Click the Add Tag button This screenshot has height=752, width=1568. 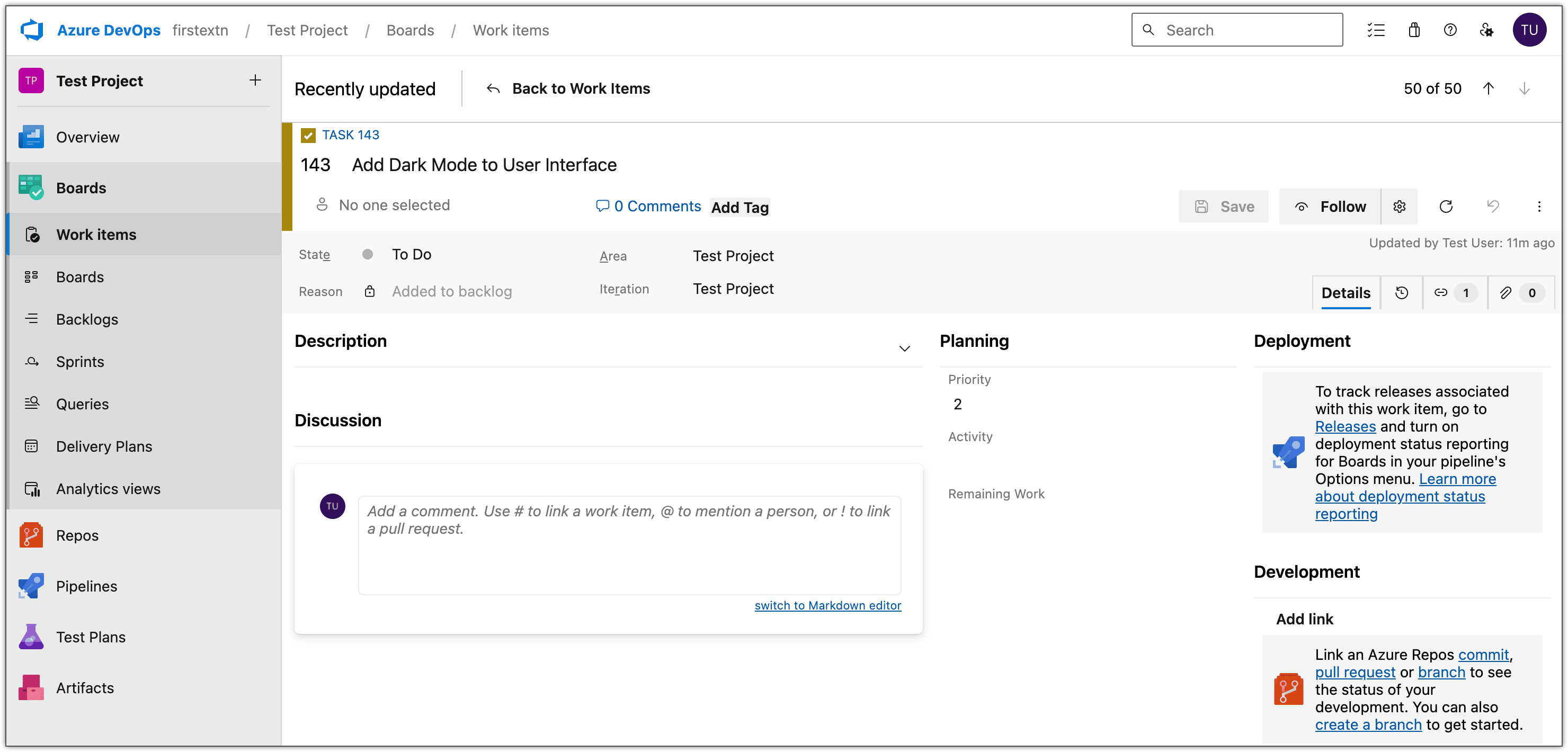coord(740,208)
